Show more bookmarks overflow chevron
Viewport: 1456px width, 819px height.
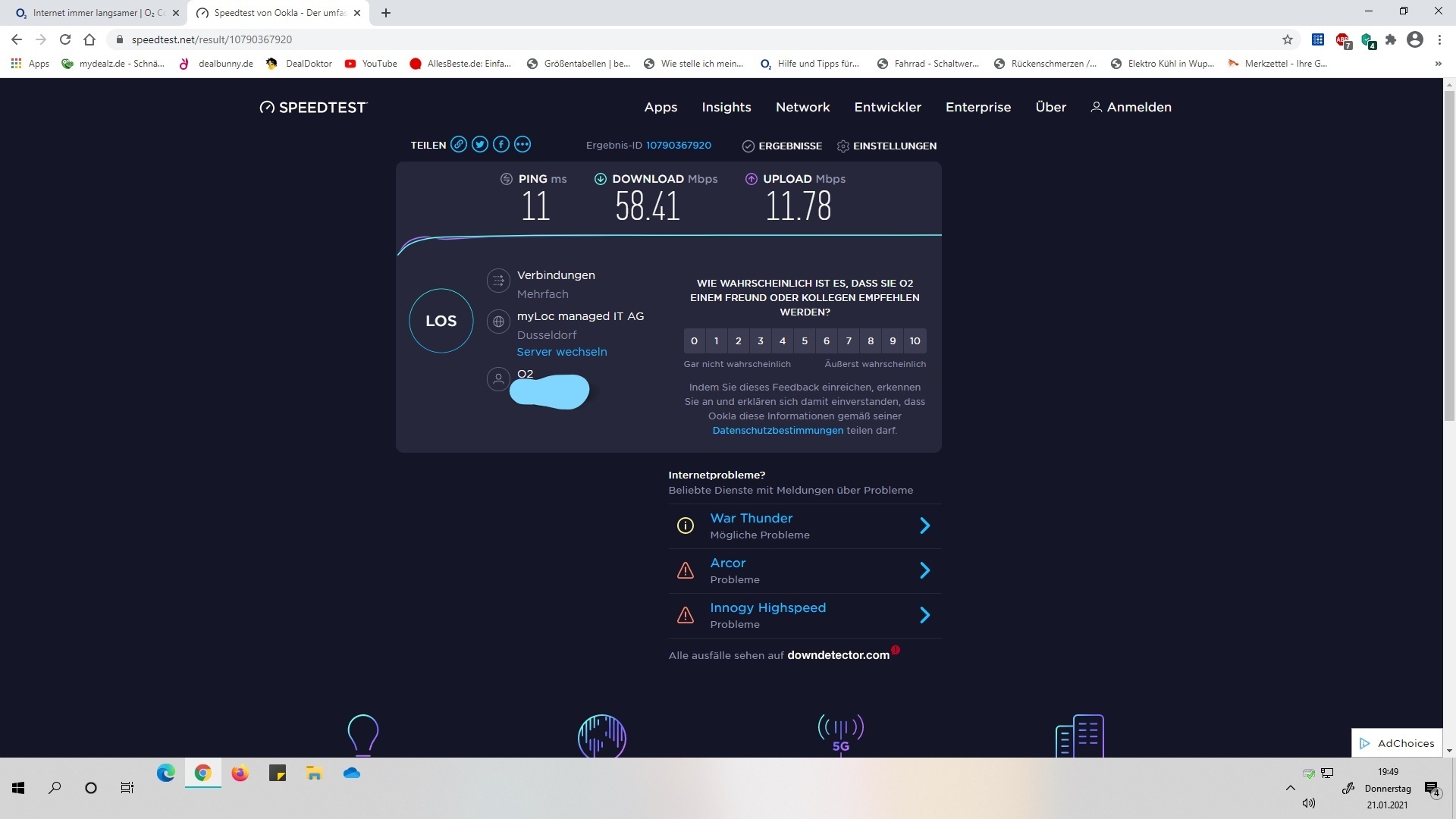coord(1438,64)
